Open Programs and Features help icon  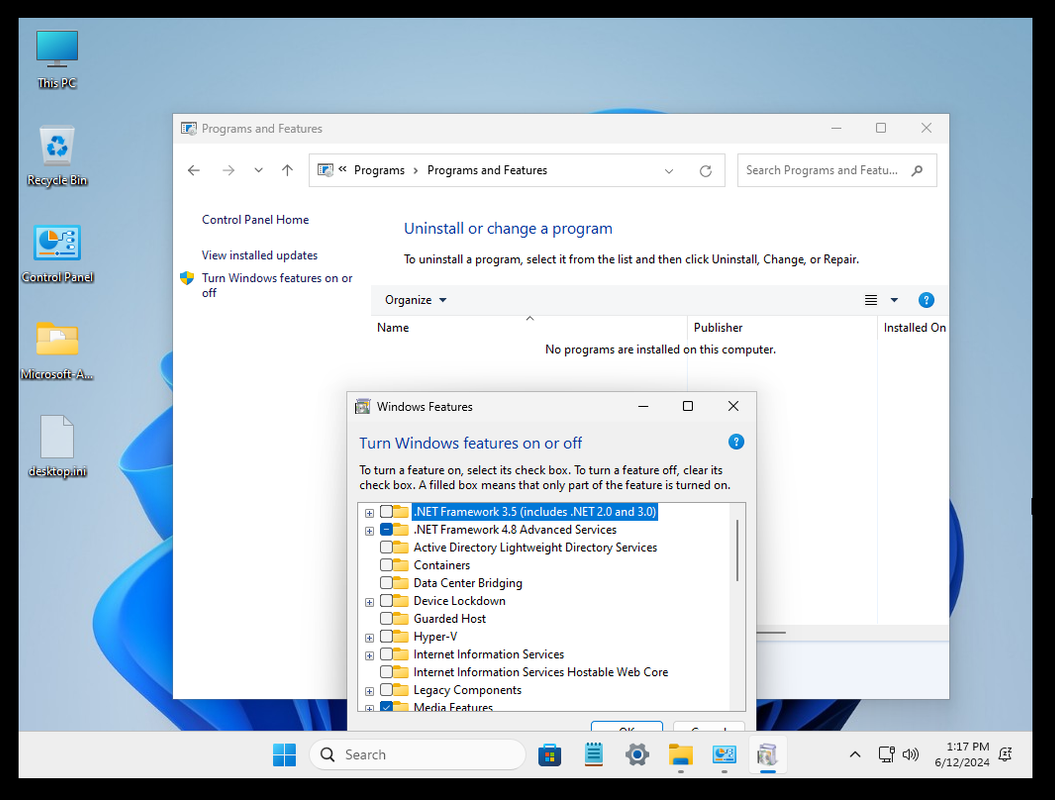pos(926,300)
